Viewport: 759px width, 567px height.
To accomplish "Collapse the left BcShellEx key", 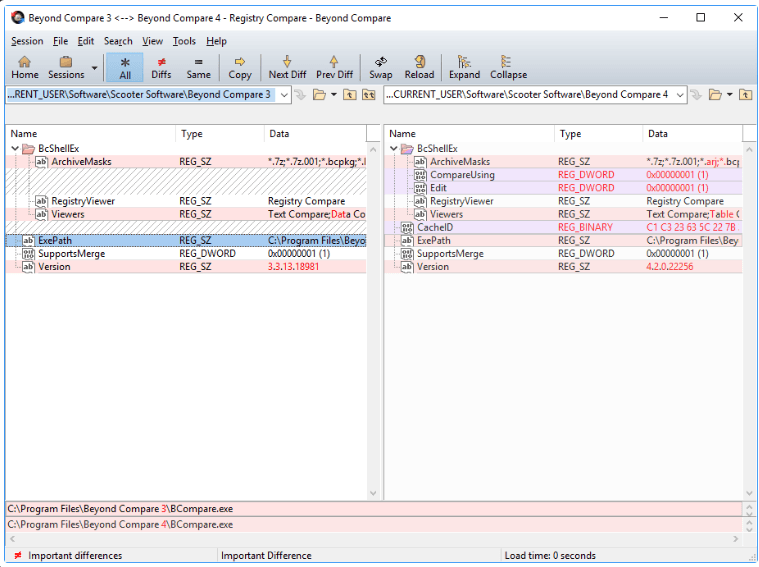I will (x=15, y=148).
